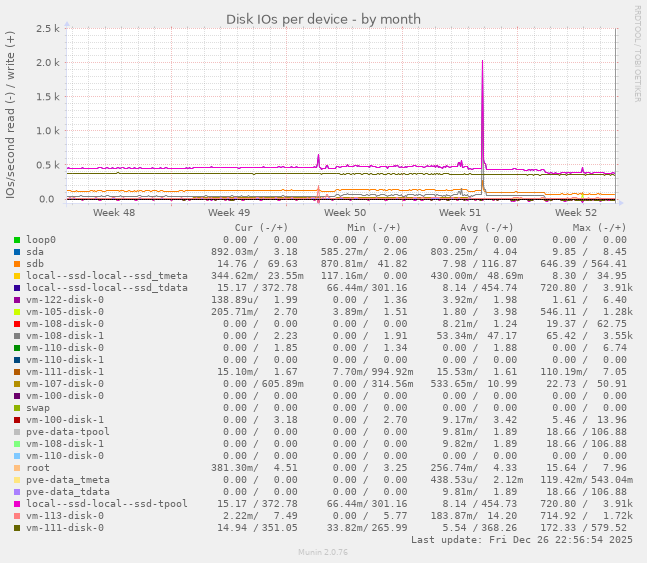
Task: Click the 'Week 51' x-axis label
Action: coord(460,213)
